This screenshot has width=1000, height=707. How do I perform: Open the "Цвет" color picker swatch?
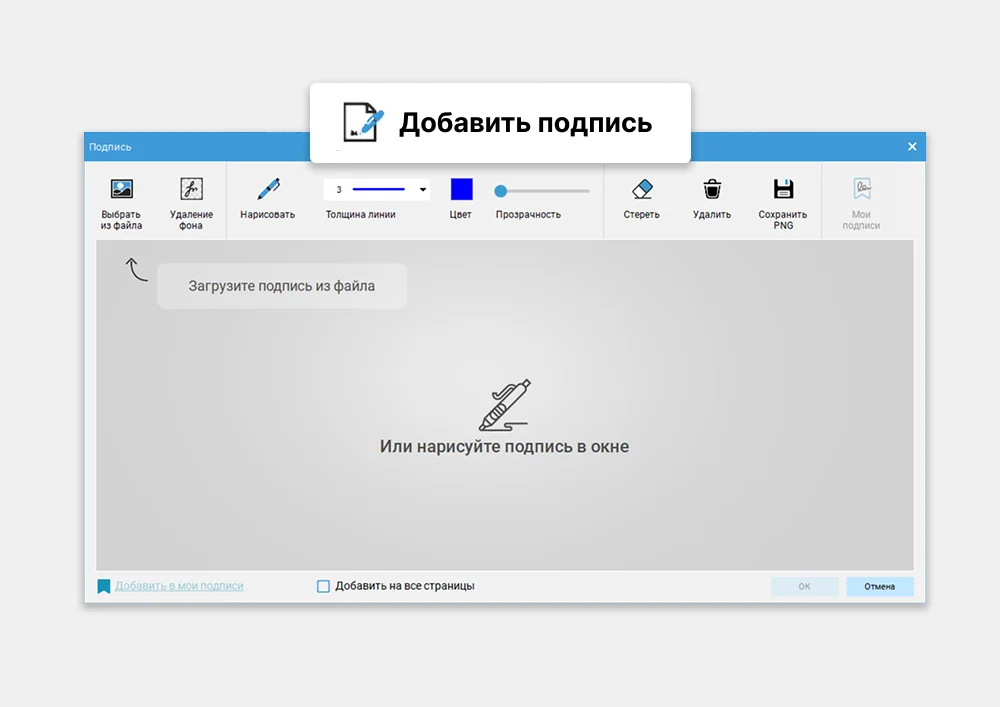[x=460, y=189]
